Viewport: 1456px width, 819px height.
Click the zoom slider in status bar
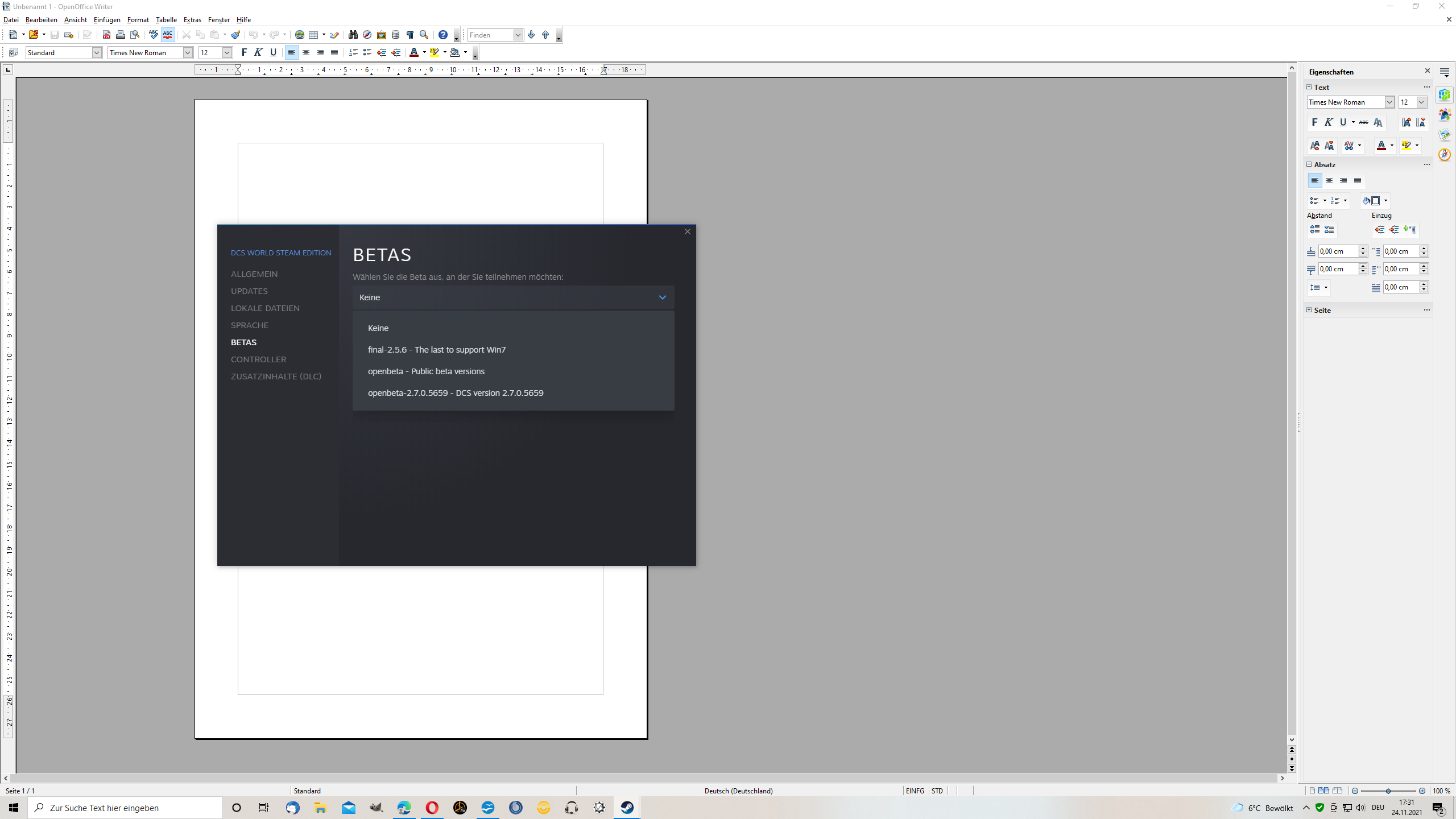[x=1388, y=791]
